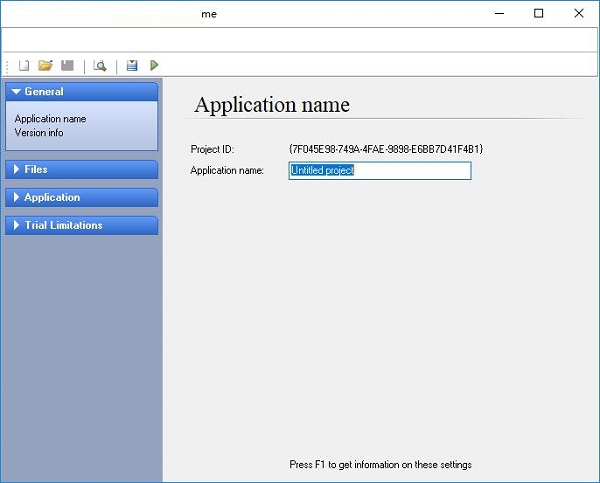The image size is (600, 483).
Task: Click the toolbar drag grip handle
Action: tap(8, 65)
